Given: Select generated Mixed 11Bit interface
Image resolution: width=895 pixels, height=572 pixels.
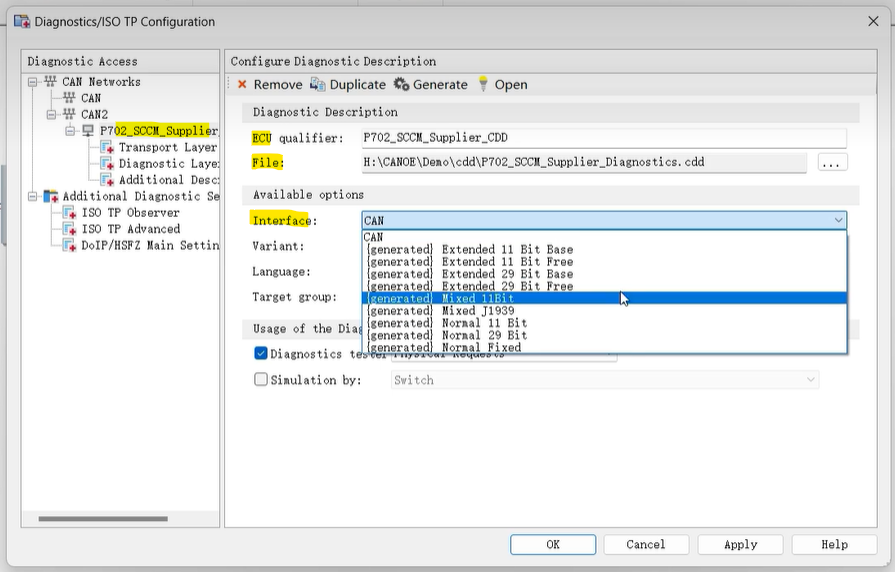Looking at the screenshot, I should (604, 299).
